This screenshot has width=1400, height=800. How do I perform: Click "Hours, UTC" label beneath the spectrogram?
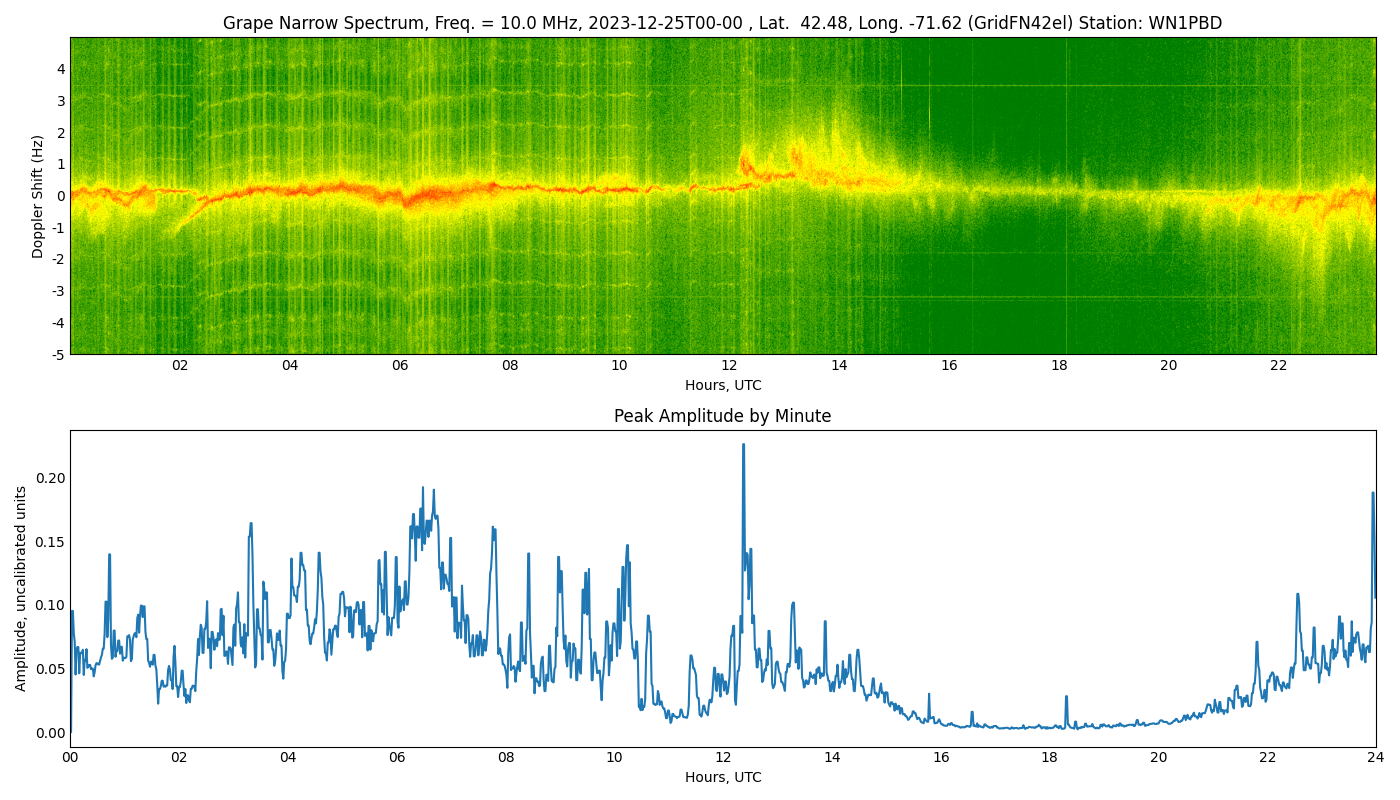(722, 385)
